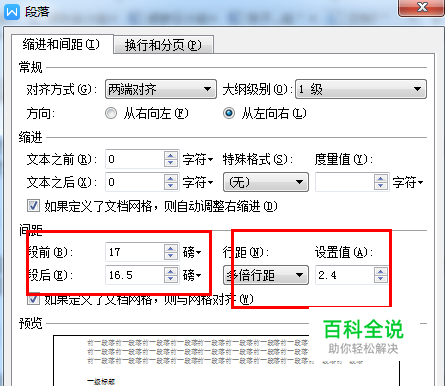The image size is (445, 386).
Task: Close the 段落 dialog with the X button
Action: (x=422, y=7)
